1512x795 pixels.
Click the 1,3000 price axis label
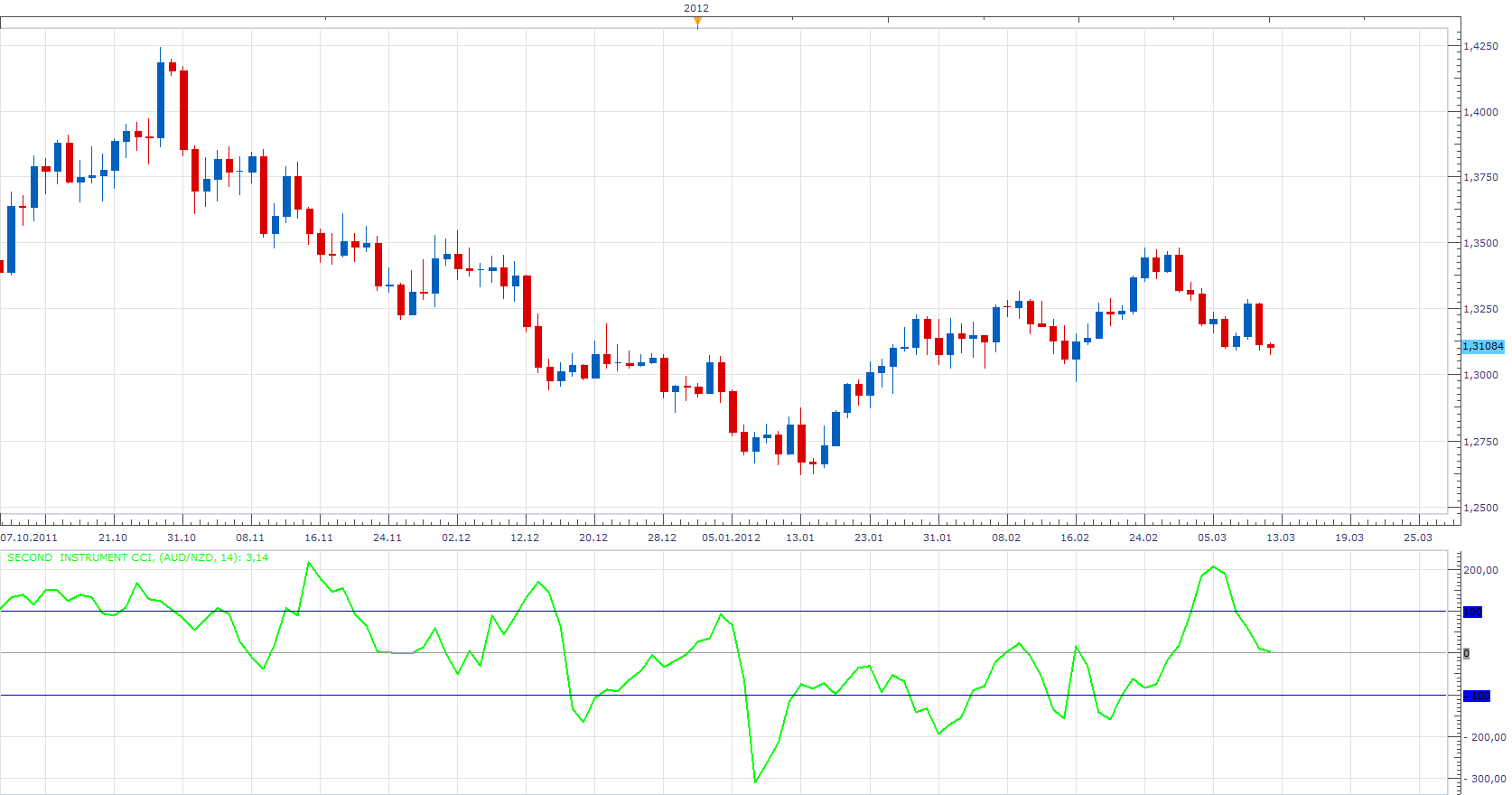1480,375
